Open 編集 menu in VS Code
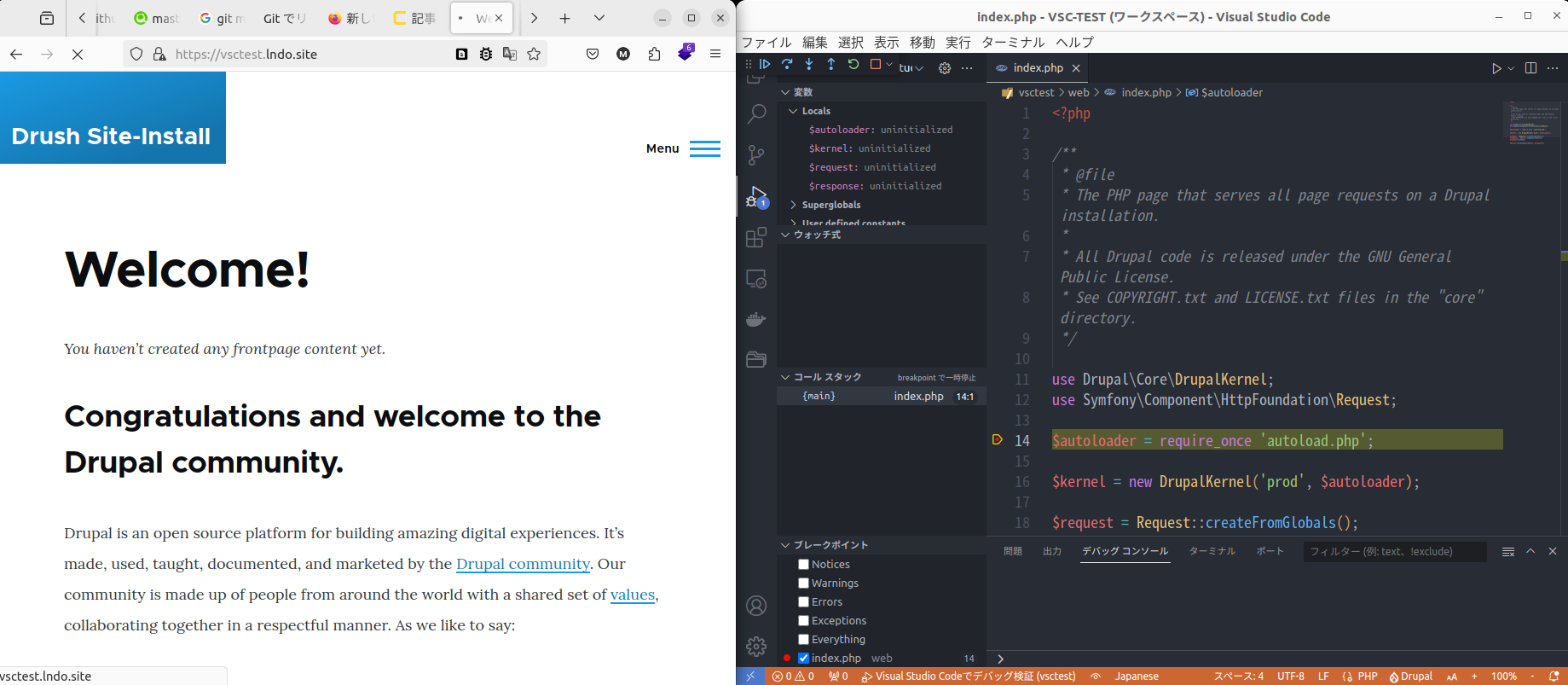The width and height of the screenshot is (1568, 685). [x=814, y=43]
